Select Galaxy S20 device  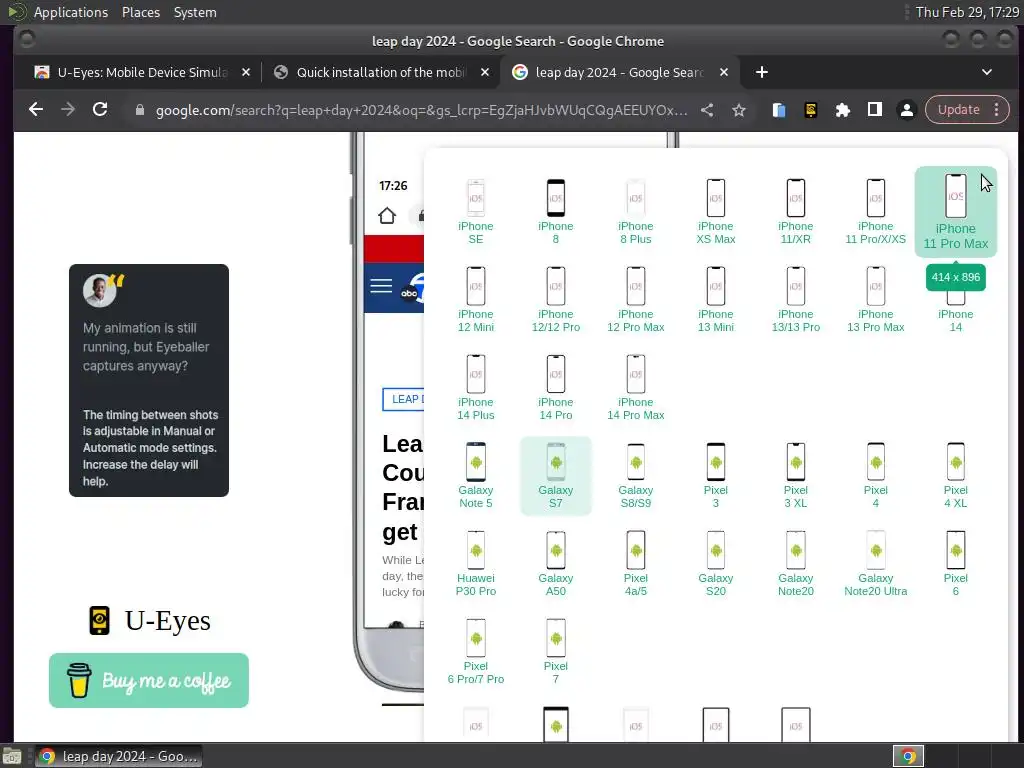coord(716,564)
